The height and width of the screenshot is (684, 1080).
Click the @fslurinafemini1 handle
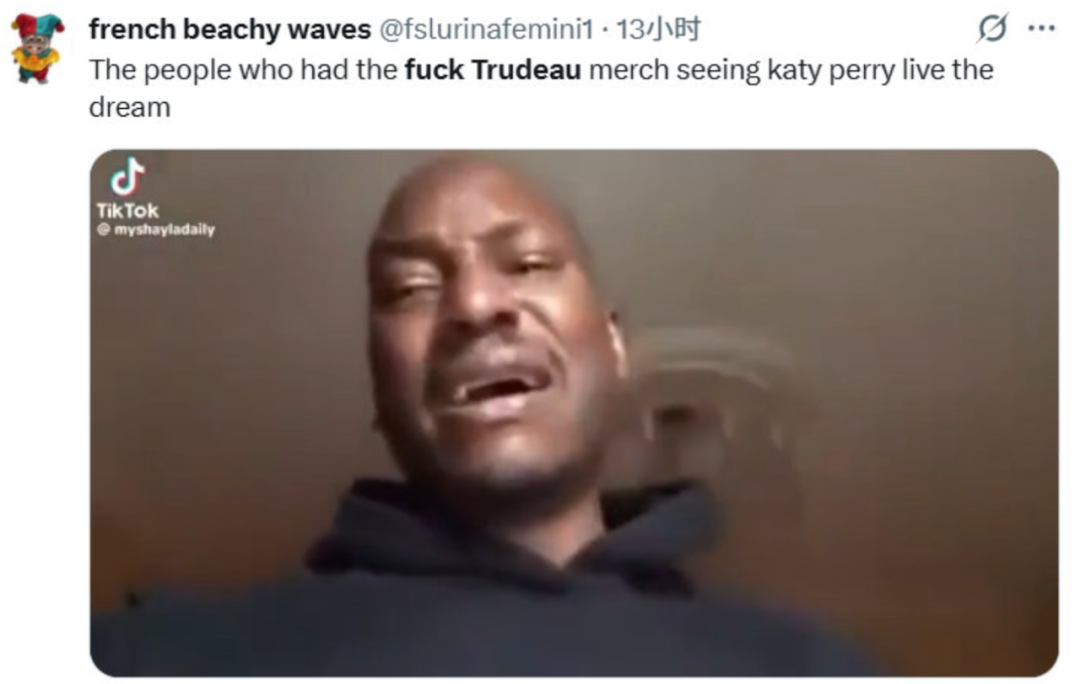[486, 29]
